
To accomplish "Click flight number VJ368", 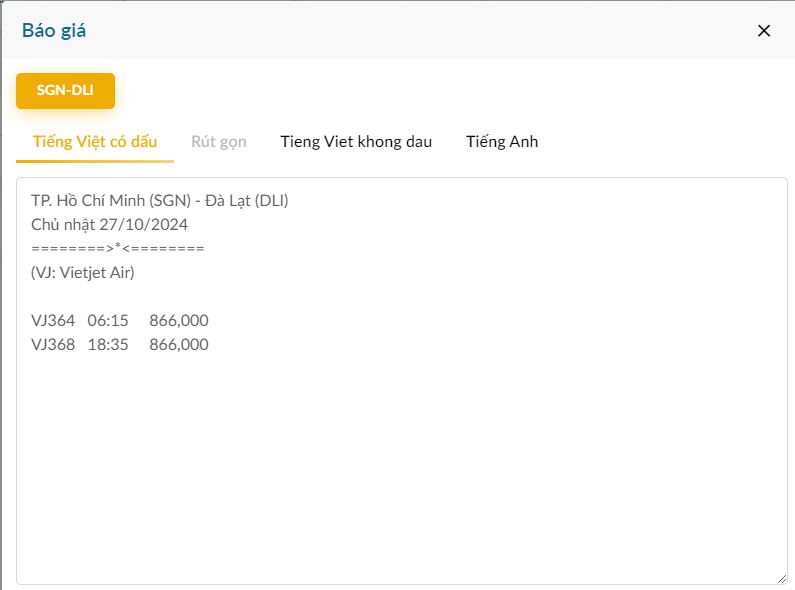I will tap(53, 345).
